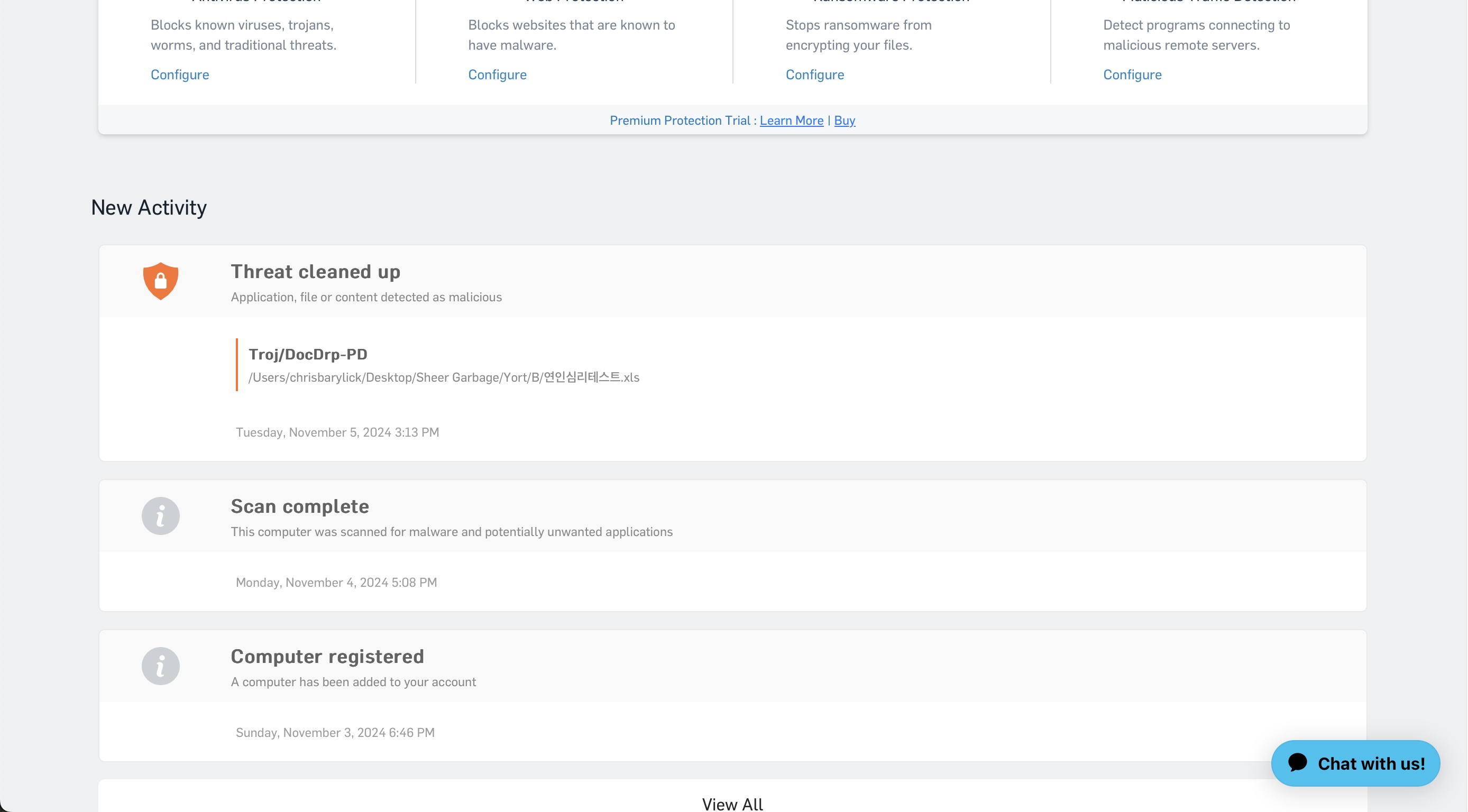
Task: Click the detected file path under Troj/DocDrp-PD
Action: [x=444, y=376]
